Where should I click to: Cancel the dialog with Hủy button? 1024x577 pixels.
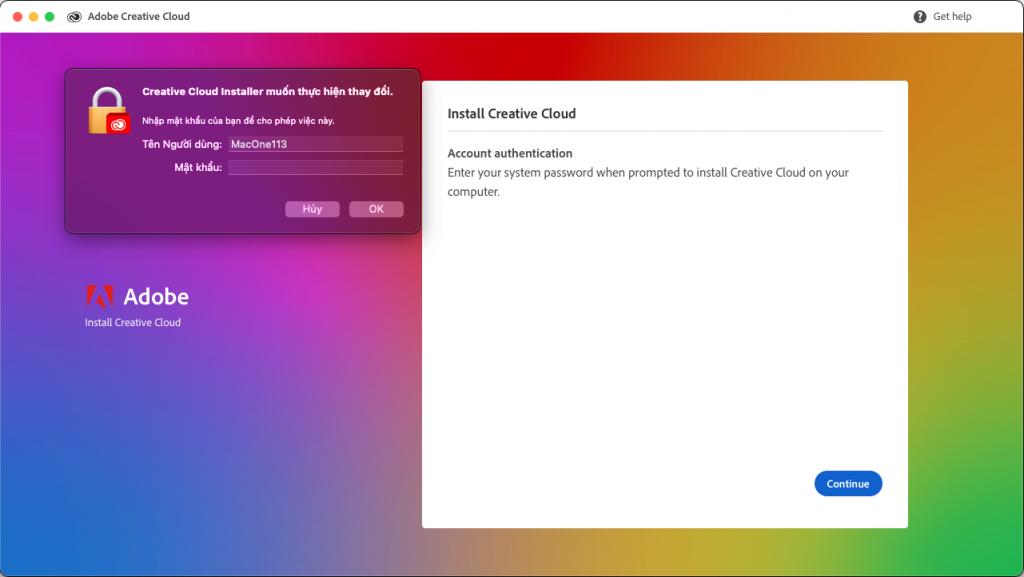312,209
